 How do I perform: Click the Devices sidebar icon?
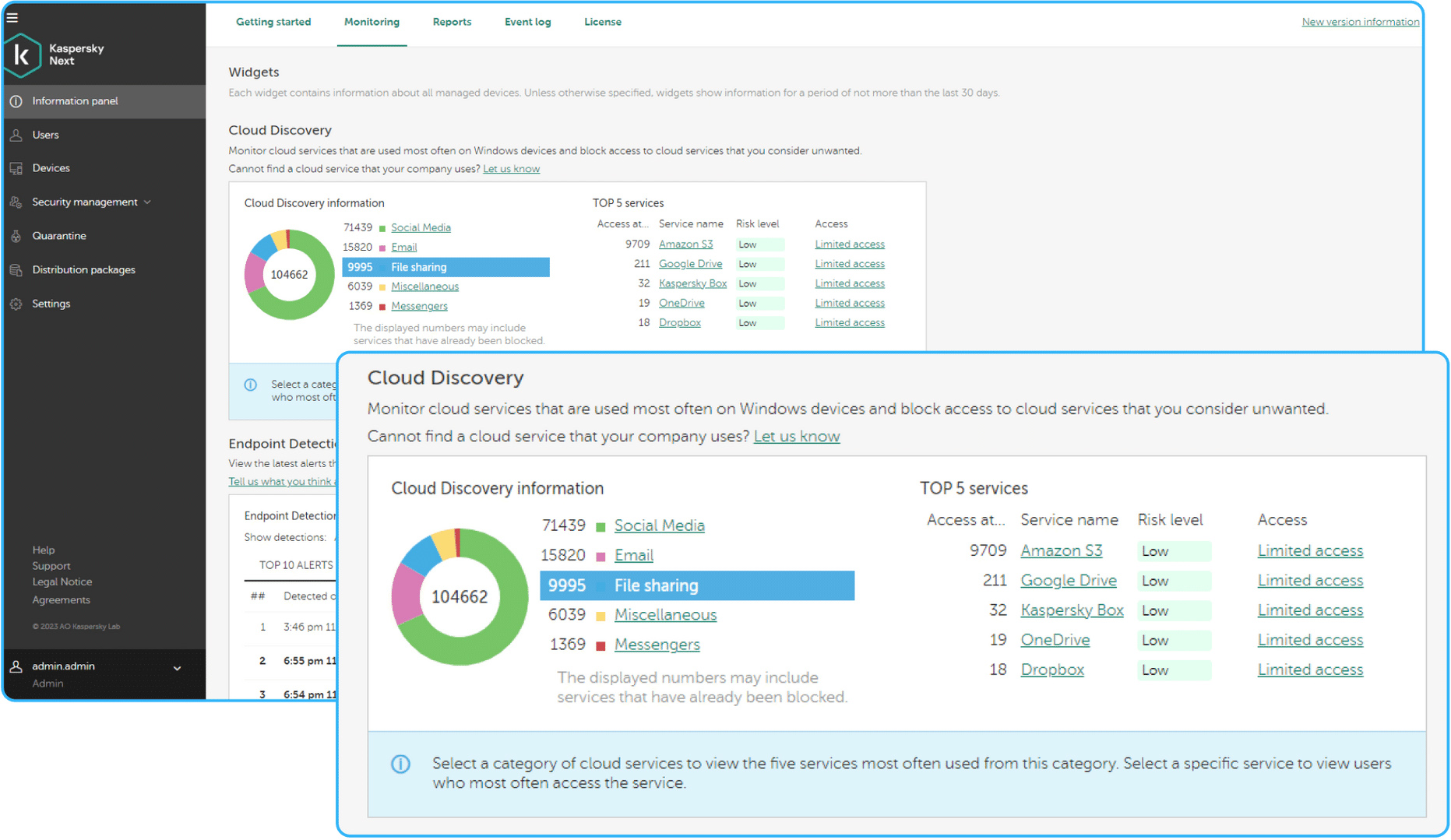(16, 168)
